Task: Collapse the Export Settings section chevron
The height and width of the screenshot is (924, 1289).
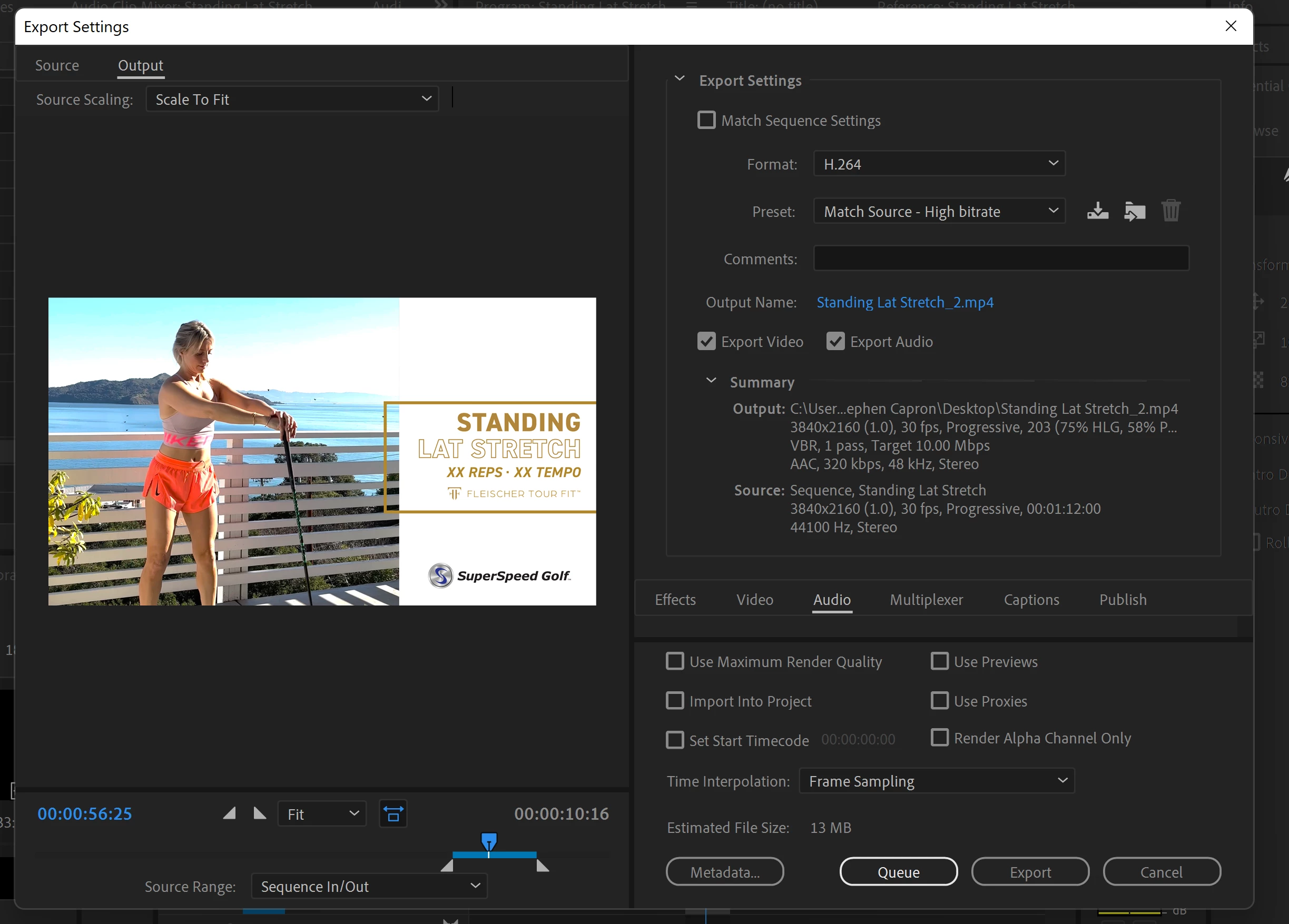Action: [x=679, y=79]
